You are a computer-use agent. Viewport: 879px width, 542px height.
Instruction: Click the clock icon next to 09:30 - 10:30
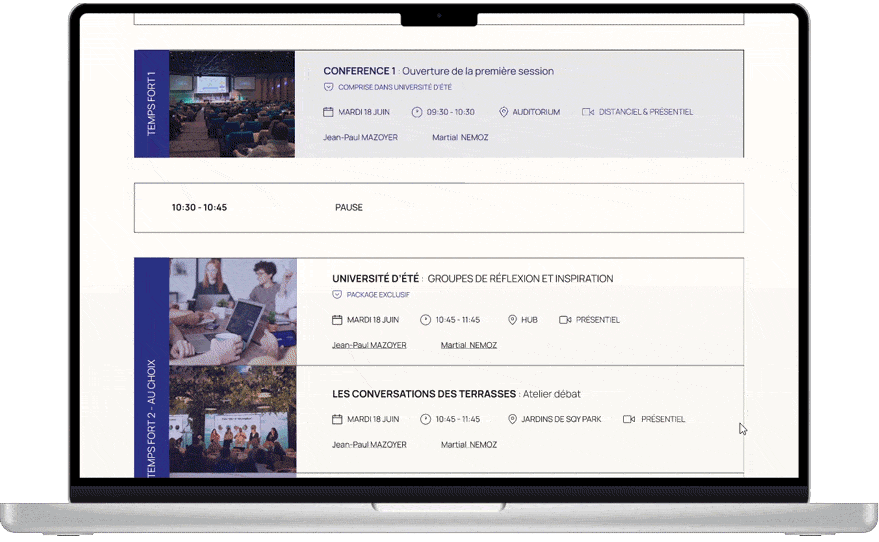click(x=417, y=112)
